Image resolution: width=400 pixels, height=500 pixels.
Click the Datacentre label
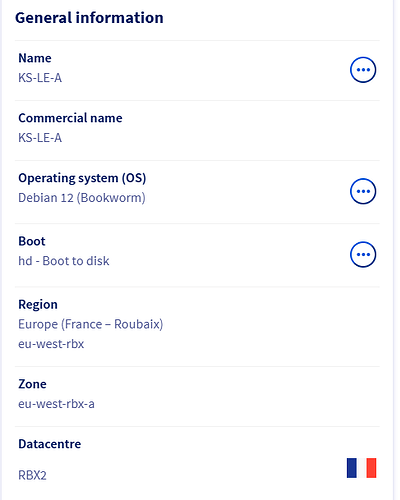click(50, 444)
